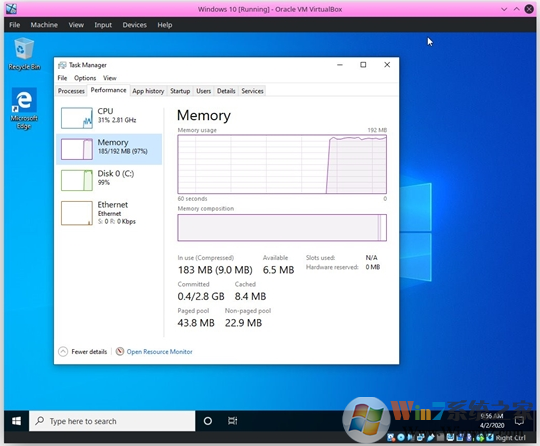This screenshot has width=540, height=446.
Task: Open the Task Manager Options menu
Action: point(85,78)
